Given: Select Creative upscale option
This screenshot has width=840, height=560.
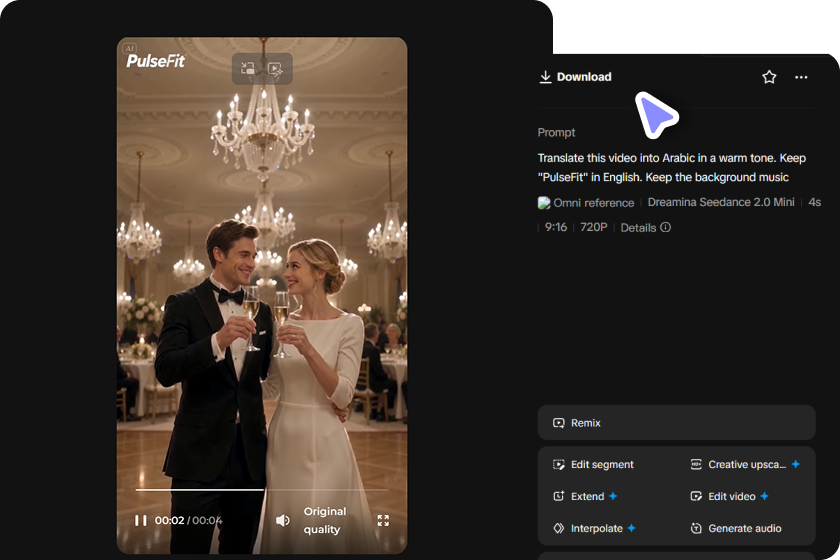Looking at the screenshot, I should 745,465.
